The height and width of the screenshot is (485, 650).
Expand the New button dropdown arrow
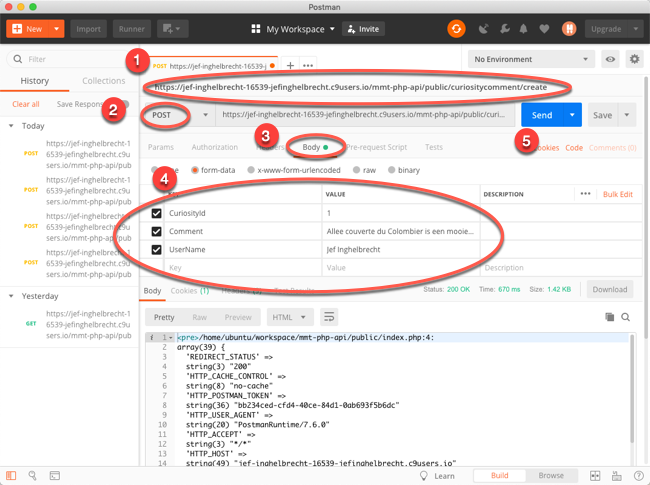point(56,29)
